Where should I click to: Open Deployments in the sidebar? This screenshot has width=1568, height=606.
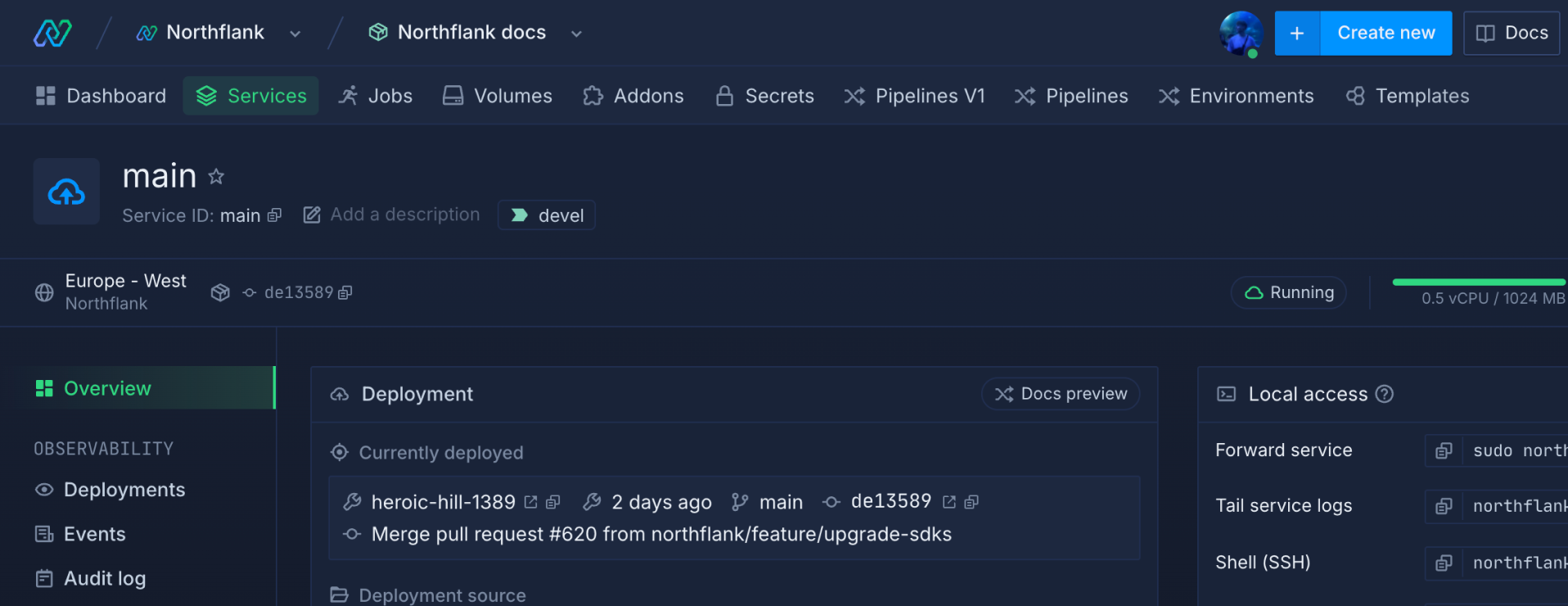point(124,490)
